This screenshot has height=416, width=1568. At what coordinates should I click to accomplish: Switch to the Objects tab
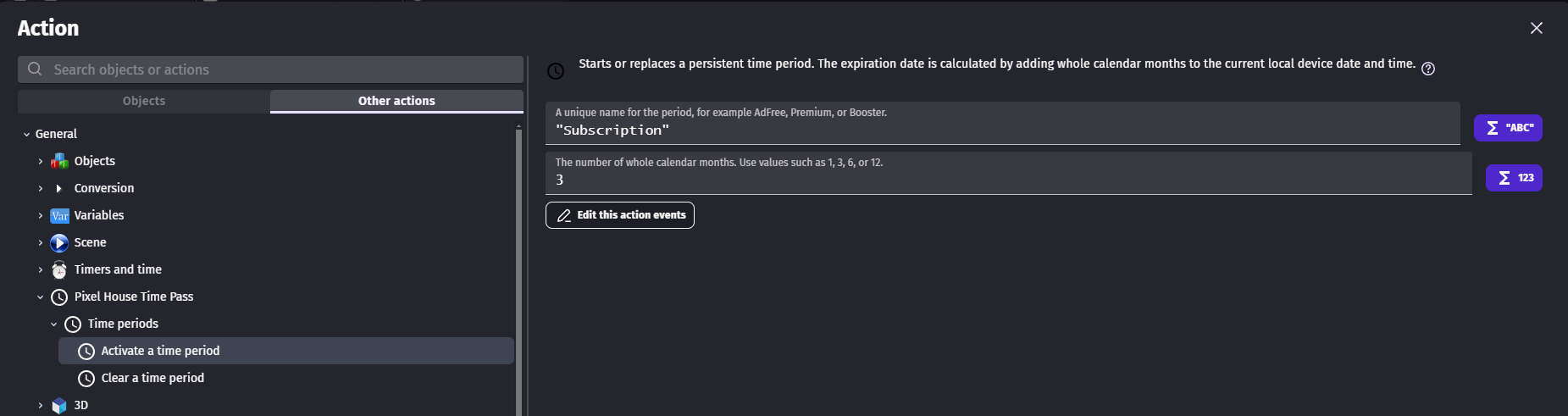click(x=143, y=101)
